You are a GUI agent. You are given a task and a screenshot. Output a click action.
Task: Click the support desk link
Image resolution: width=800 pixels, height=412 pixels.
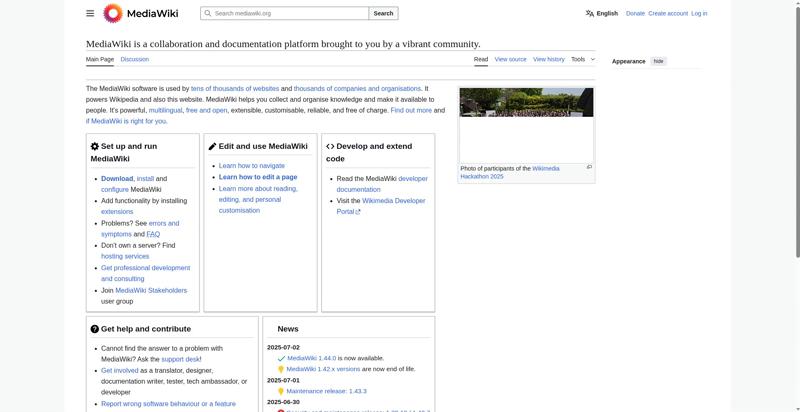[x=180, y=359]
